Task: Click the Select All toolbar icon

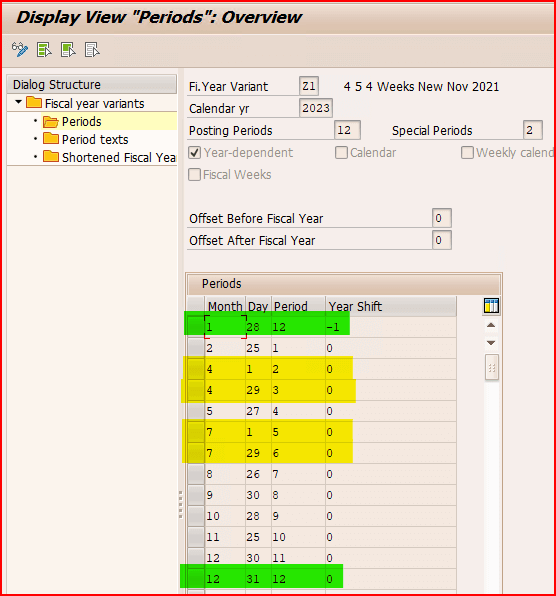Action: 44,50
